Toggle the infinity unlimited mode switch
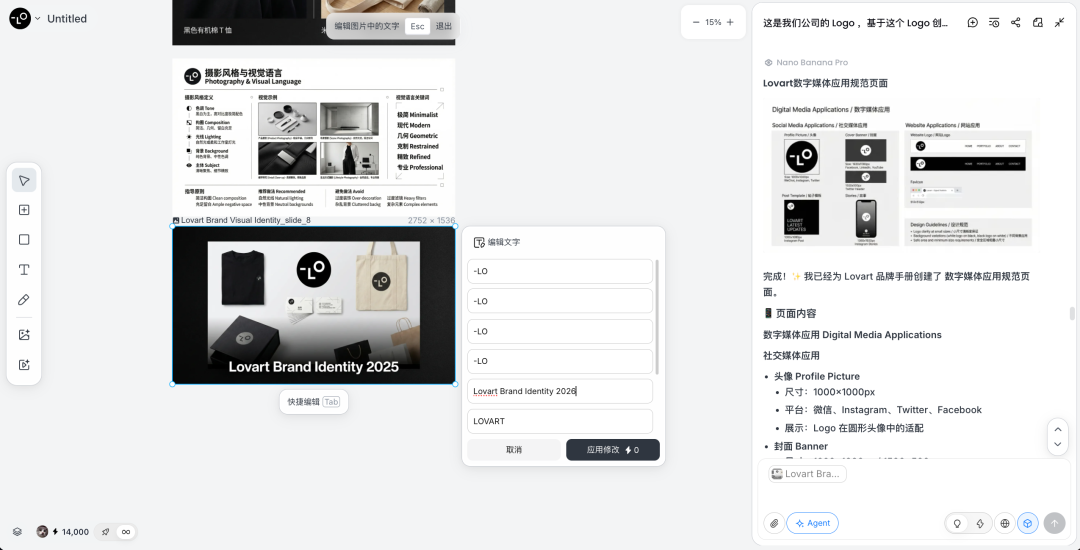The image size is (1080, 550). [x=126, y=532]
